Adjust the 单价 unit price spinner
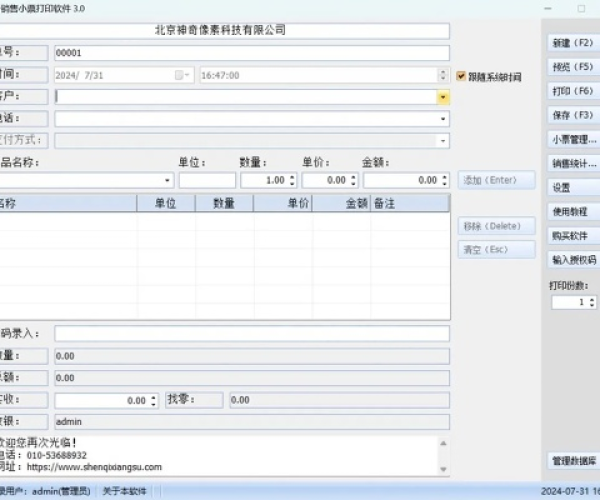This screenshot has width=600, height=500. [x=354, y=180]
